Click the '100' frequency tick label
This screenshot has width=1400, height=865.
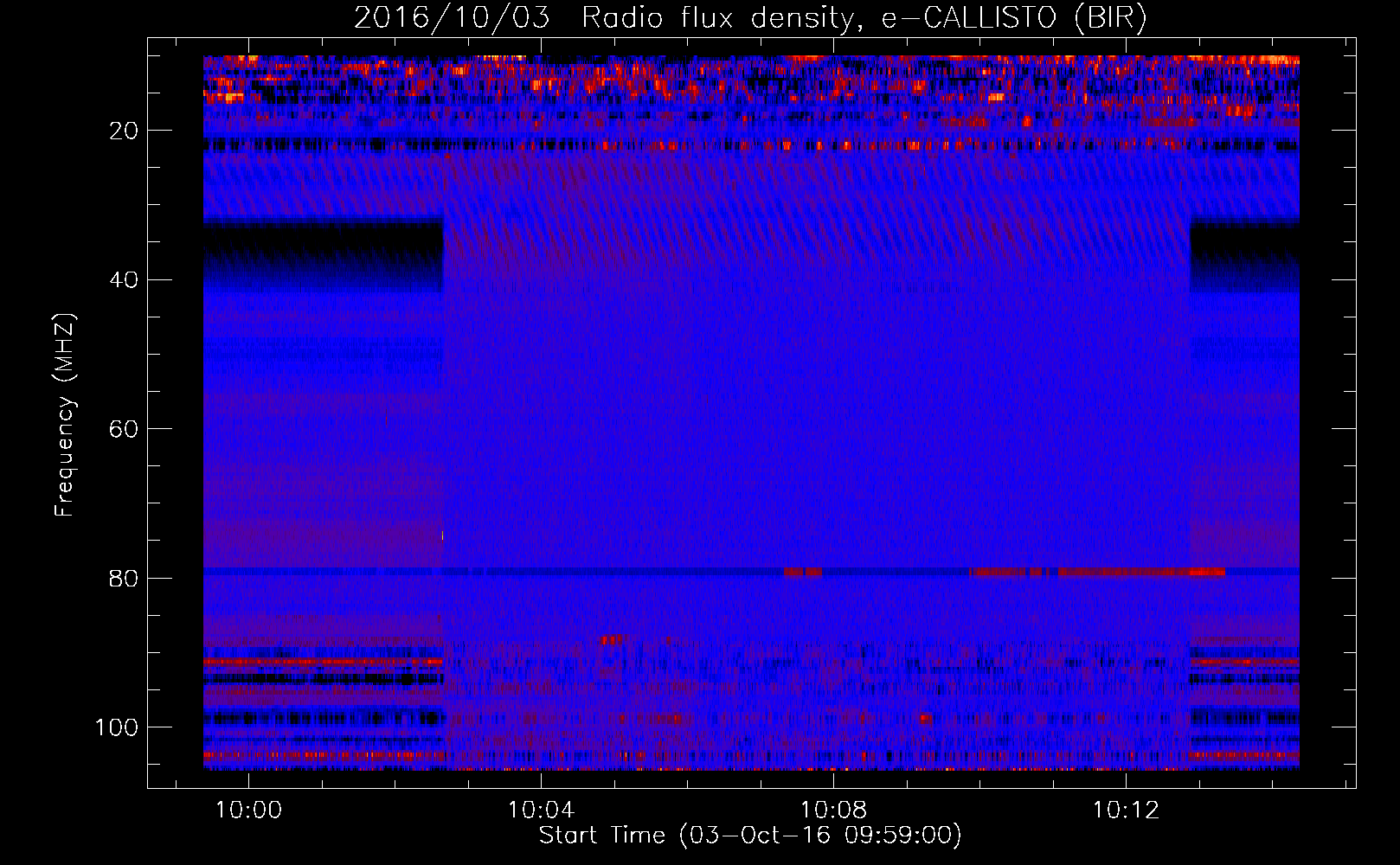coord(118,727)
